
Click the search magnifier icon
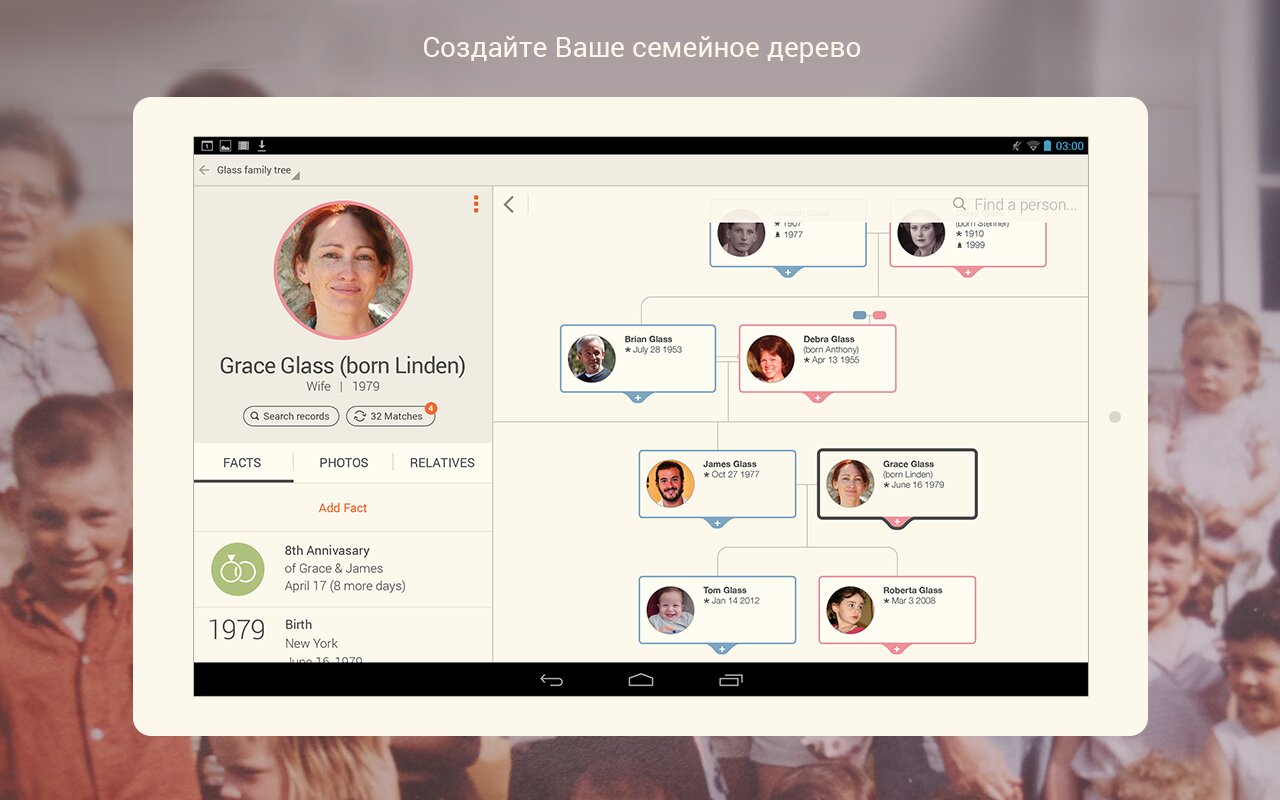coord(959,204)
